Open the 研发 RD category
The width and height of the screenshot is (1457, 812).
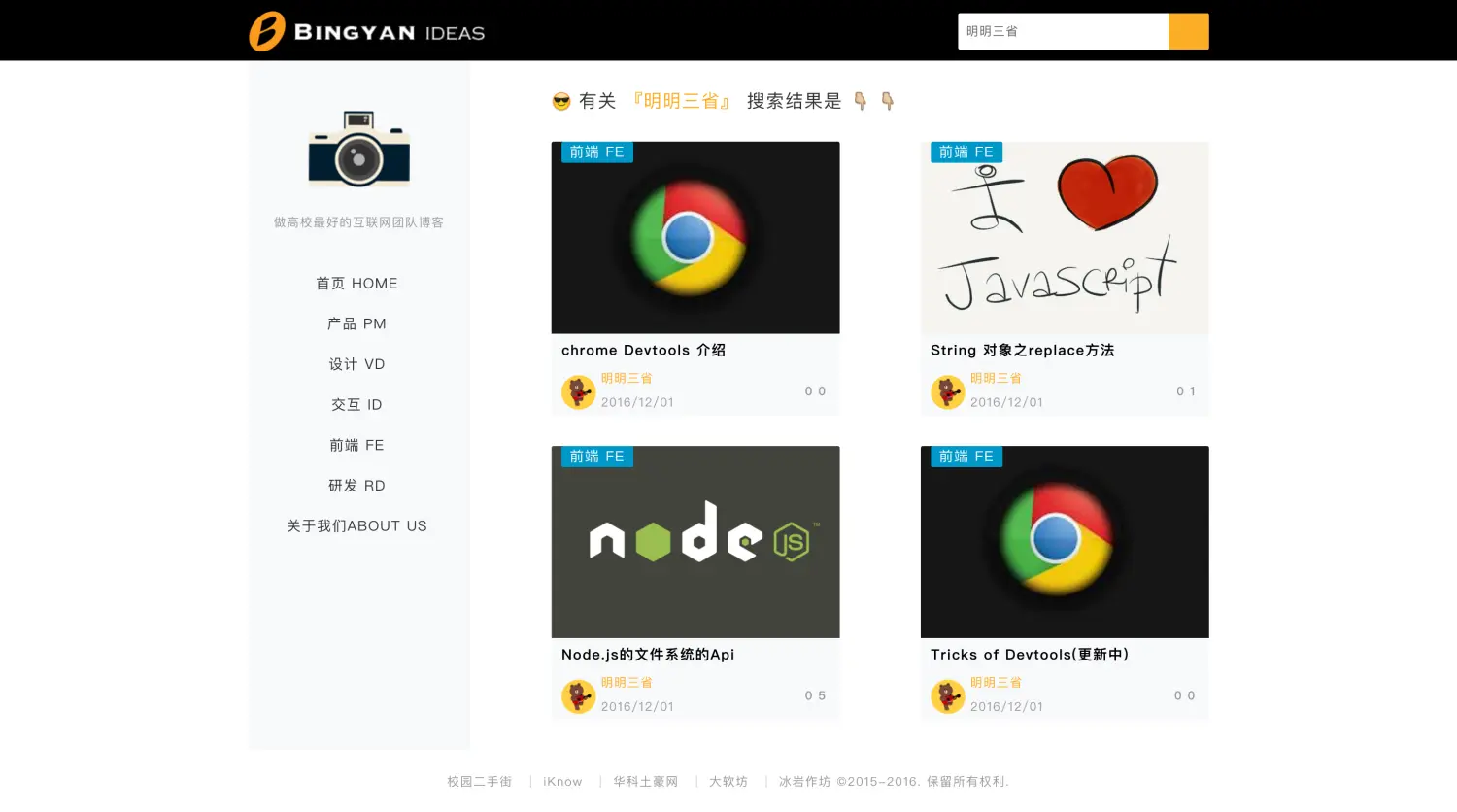(356, 486)
